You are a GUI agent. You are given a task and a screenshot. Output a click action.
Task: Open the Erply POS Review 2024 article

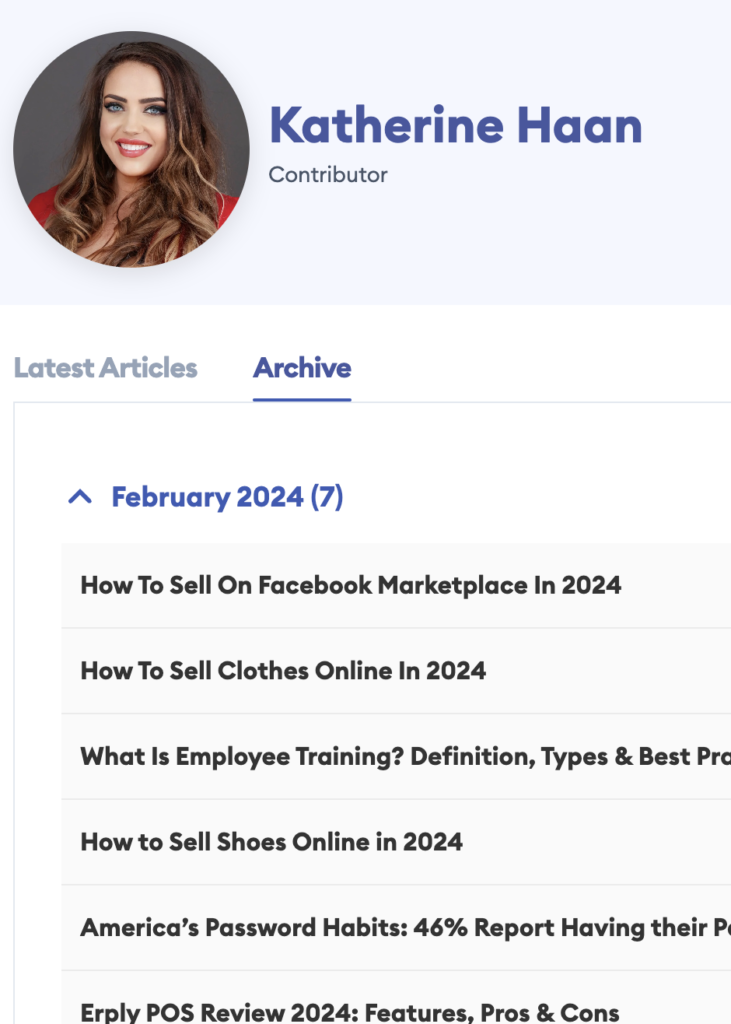click(x=350, y=1010)
